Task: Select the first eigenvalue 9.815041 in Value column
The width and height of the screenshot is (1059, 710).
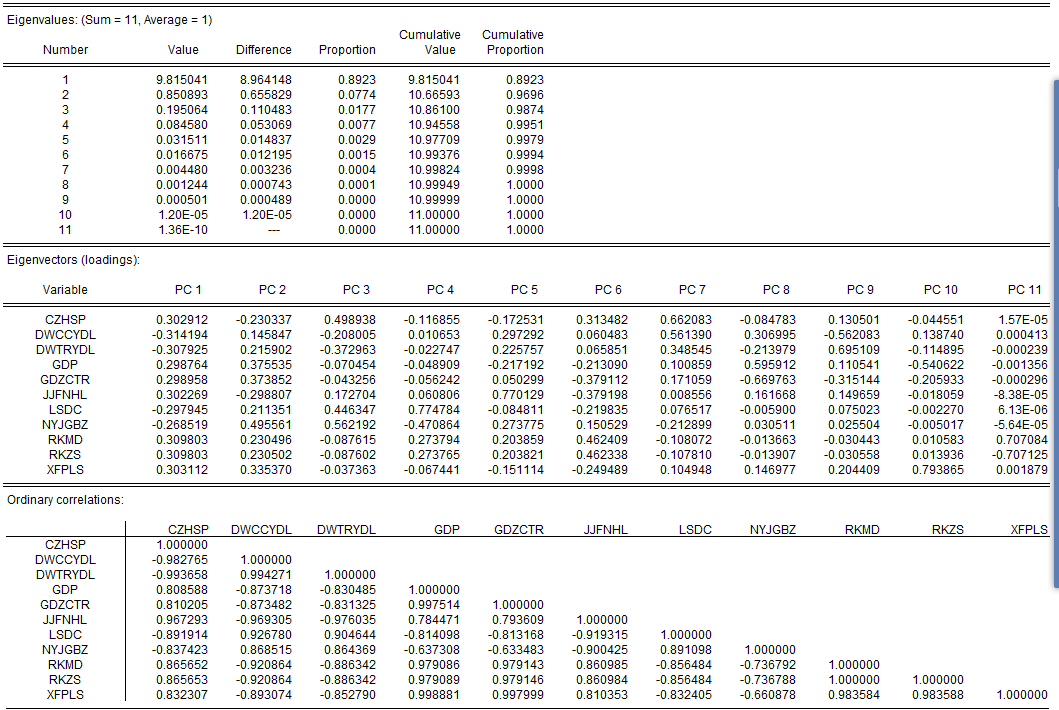Action: (177, 80)
